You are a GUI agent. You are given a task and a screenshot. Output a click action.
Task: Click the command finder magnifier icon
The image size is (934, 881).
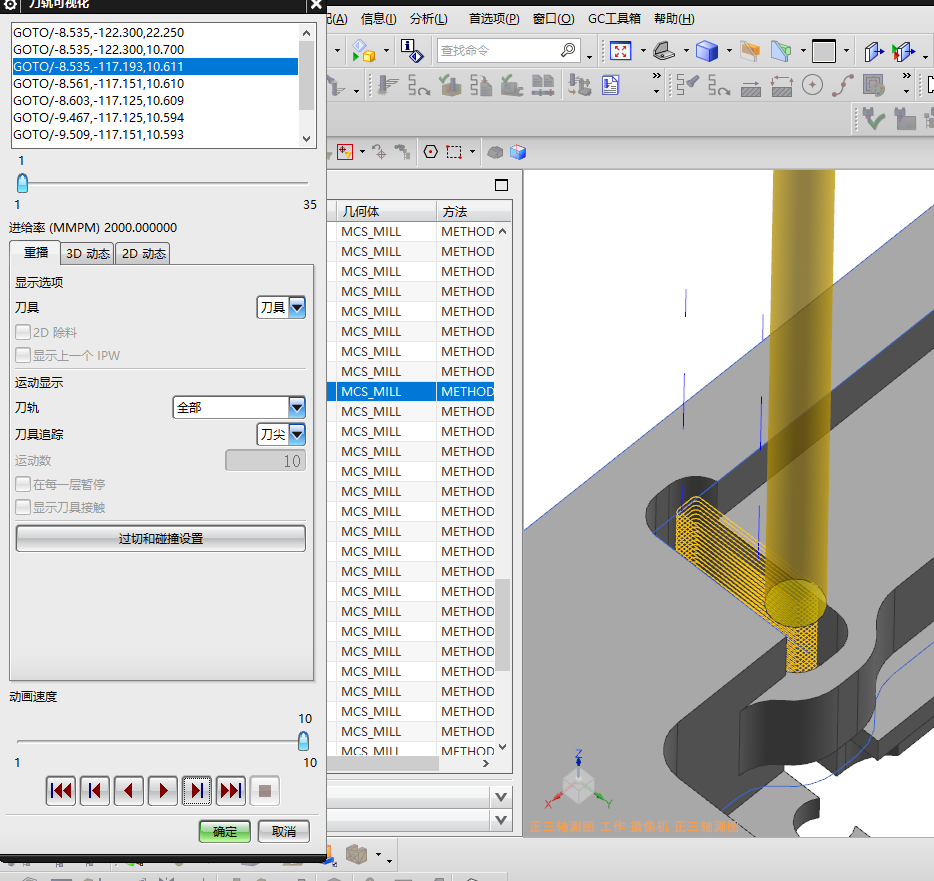(568, 50)
